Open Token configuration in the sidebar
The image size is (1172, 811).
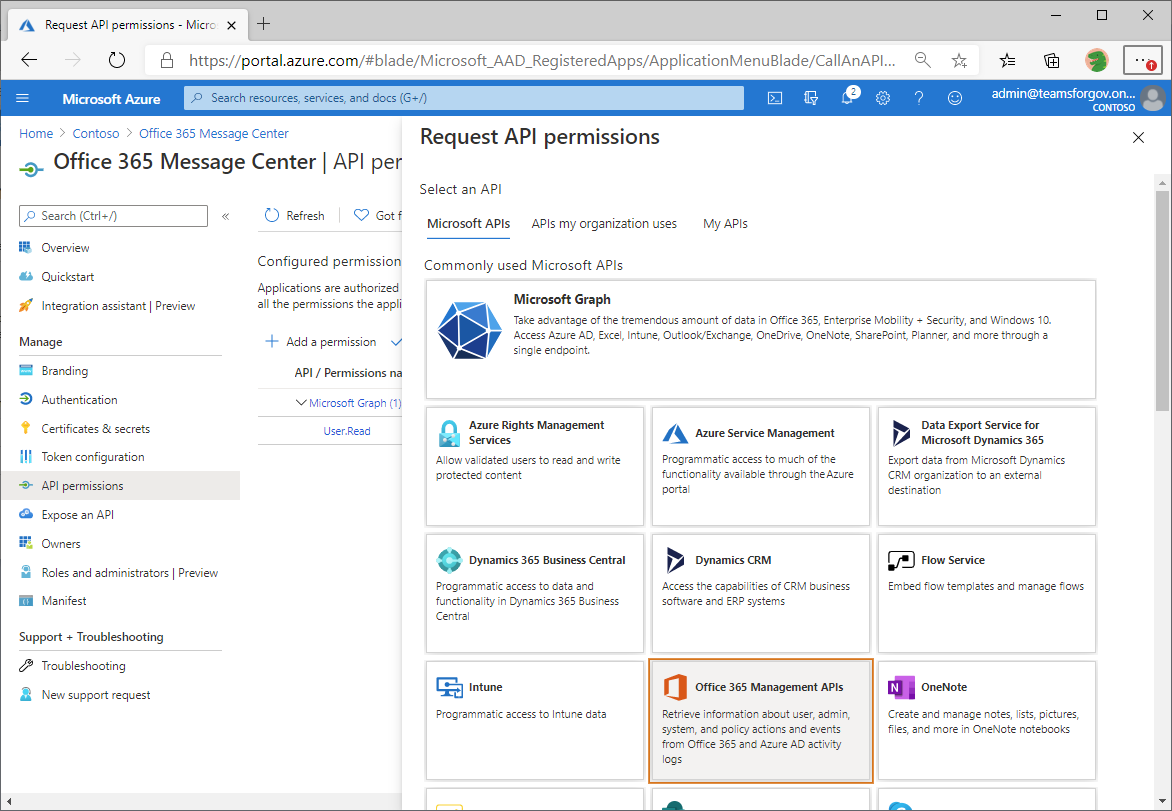tap(92, 456)
